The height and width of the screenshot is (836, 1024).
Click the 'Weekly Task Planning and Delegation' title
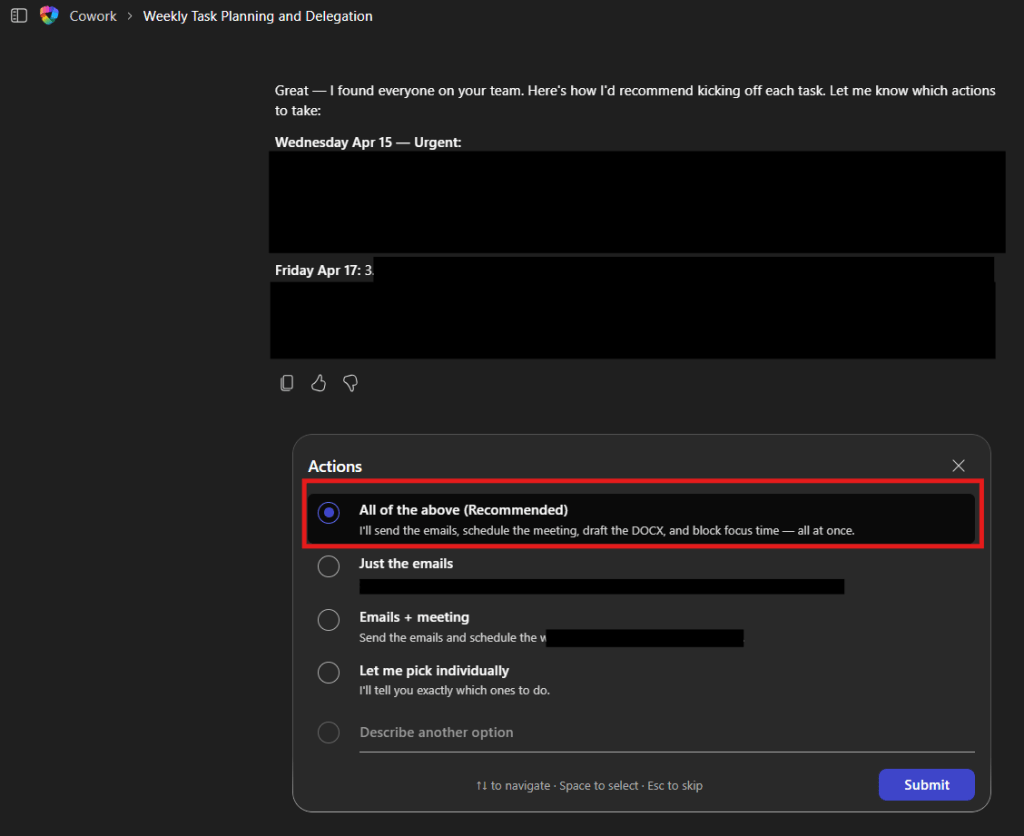[258, 16]
